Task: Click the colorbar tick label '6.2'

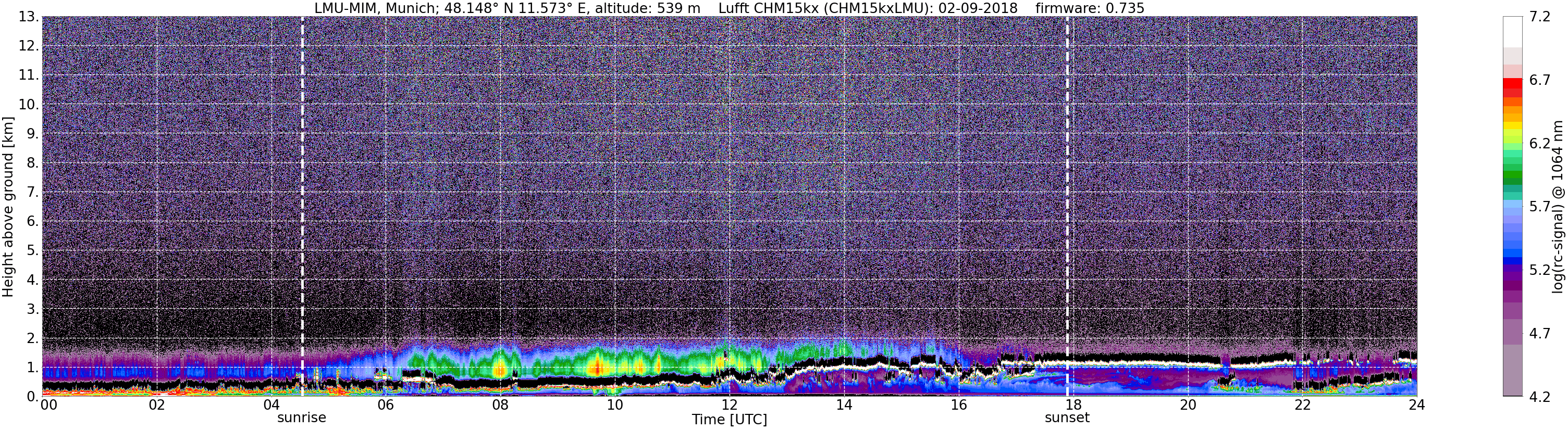Action: pyautogui.click(x=1539, y=144)
